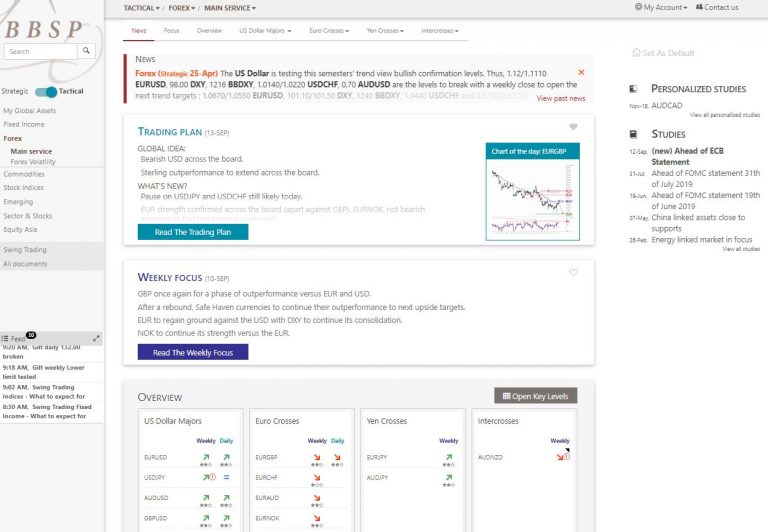Click EURGBP daily down arrow

337,457
